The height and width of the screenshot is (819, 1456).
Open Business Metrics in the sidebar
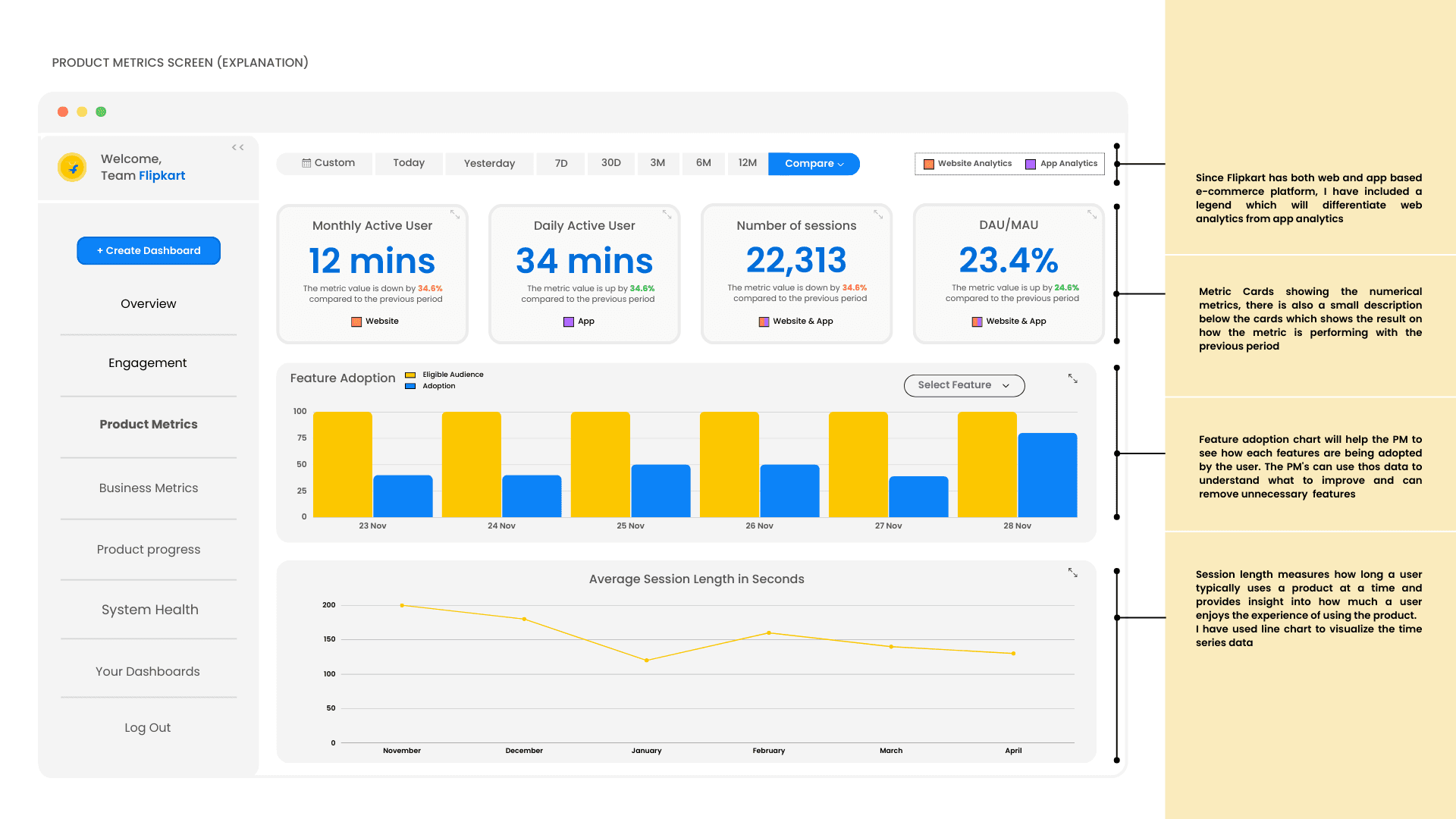[x=149, y=488]
